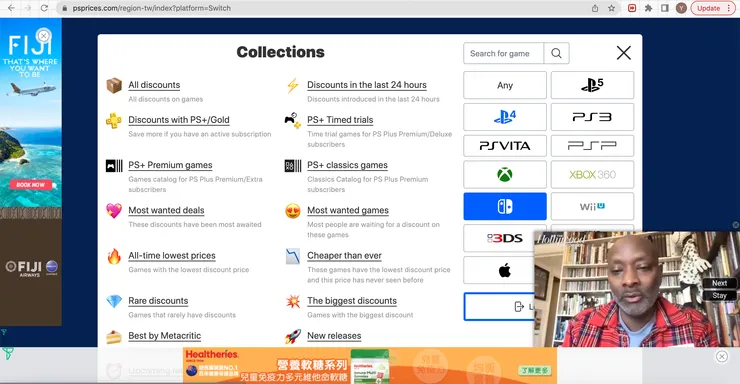Open Most wanted games link
Viewport: 740px width, 384px height.
point(348,210)
